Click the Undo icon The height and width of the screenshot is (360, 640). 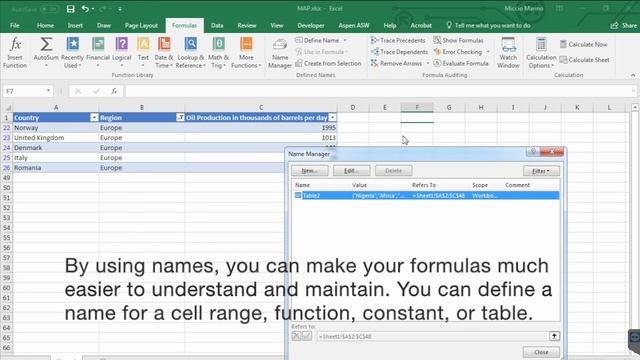pyautogui.click(x=85, y=9)
